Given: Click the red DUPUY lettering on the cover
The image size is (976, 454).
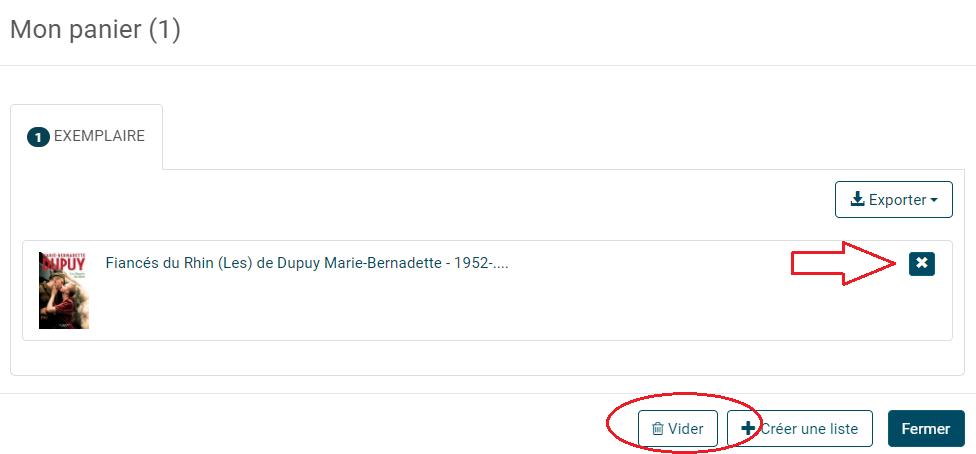Looking at the screenshot, I should (63, 264).
